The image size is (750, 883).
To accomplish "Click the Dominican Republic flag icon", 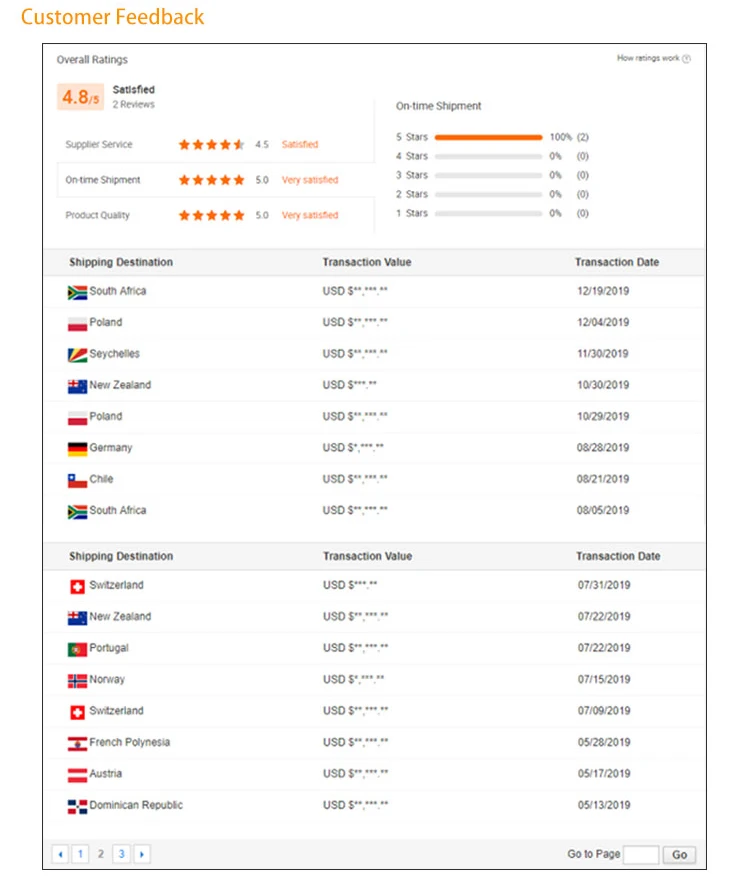I will point(77,806).
